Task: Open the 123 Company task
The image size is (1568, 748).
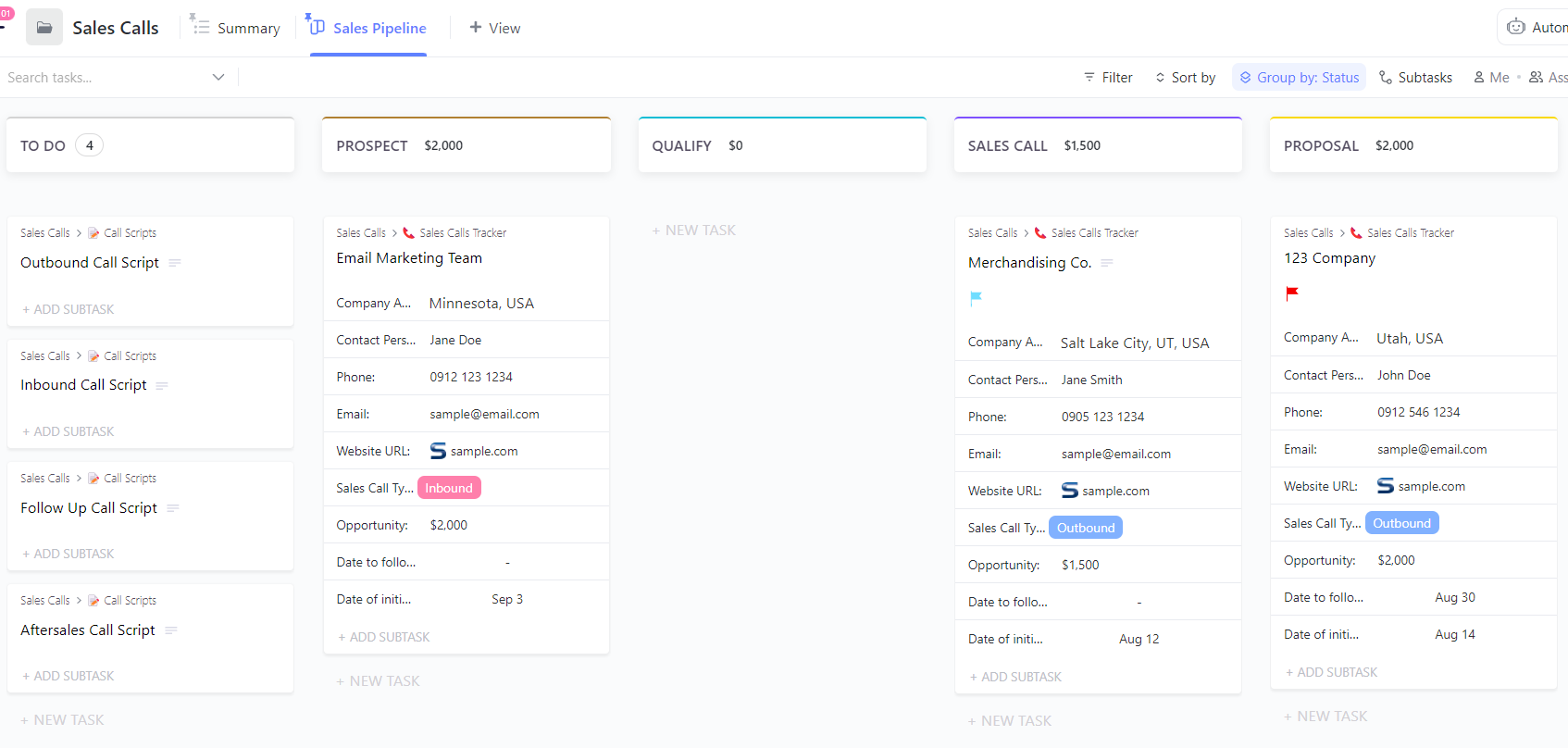Action: (x=1329, y=258)
